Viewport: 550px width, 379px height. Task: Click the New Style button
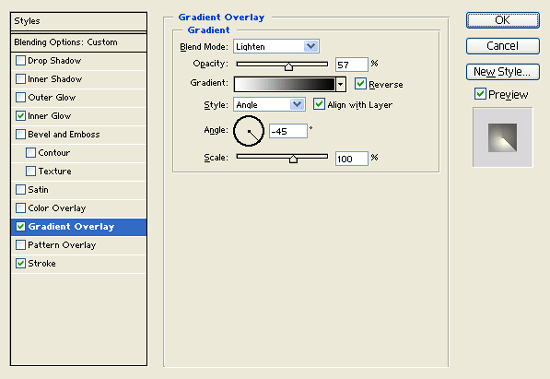(x=503, y=72)
